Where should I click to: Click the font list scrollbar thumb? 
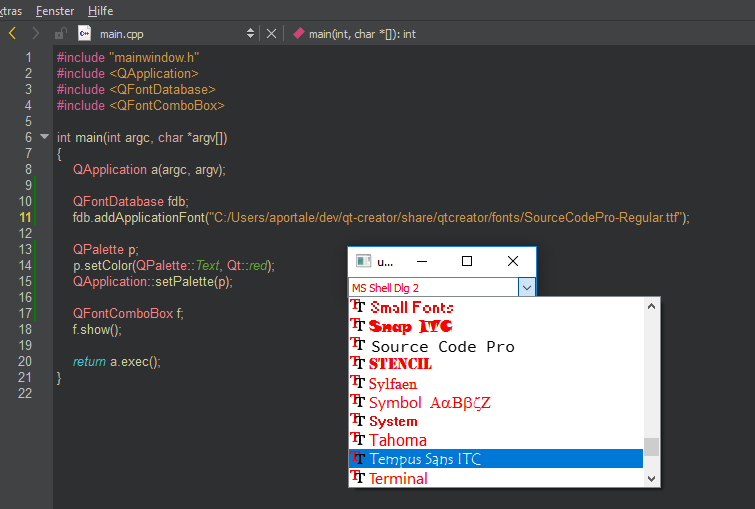(x=651, y=446)
